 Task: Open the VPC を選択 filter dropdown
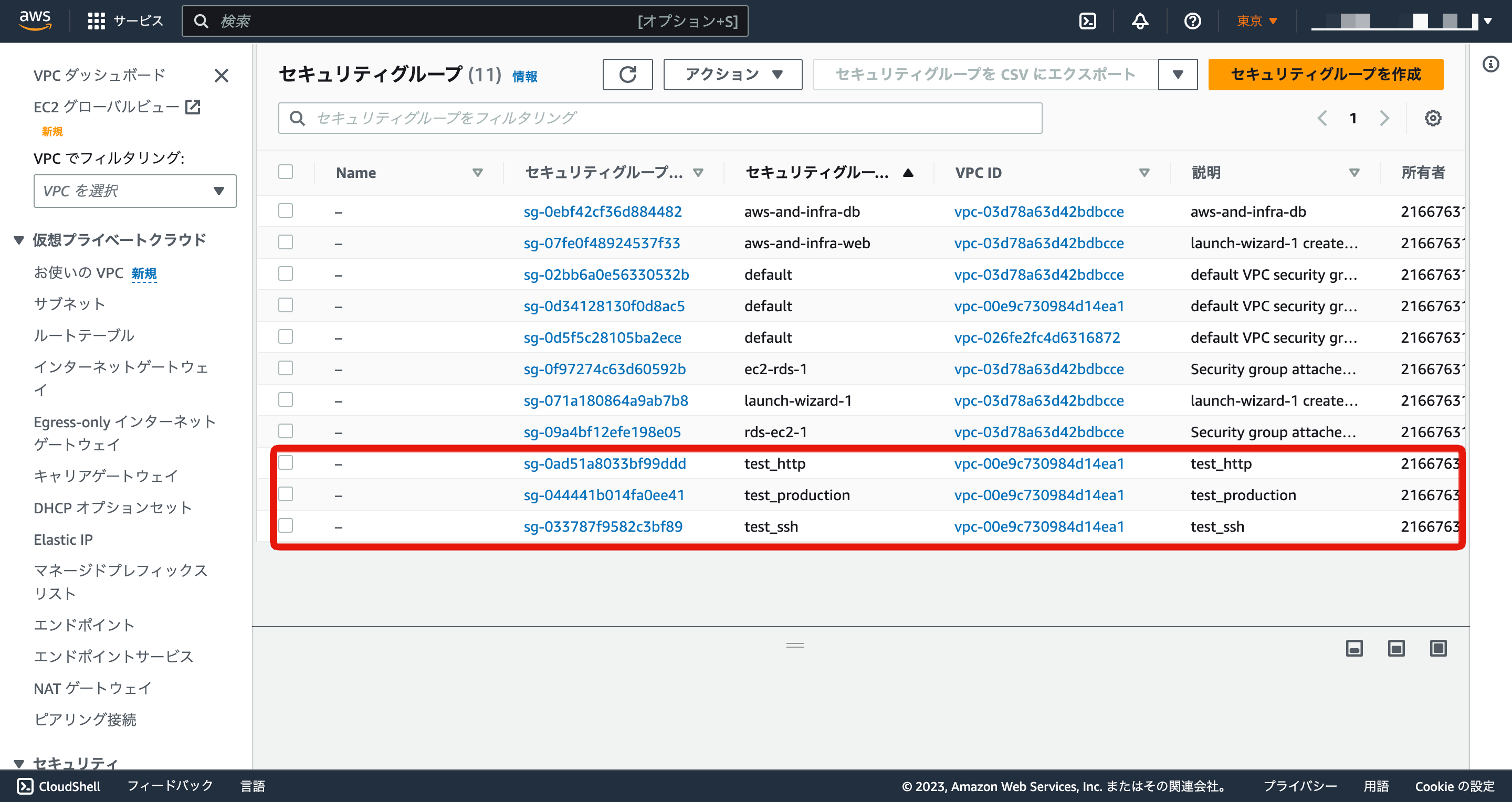pos(134,191)
